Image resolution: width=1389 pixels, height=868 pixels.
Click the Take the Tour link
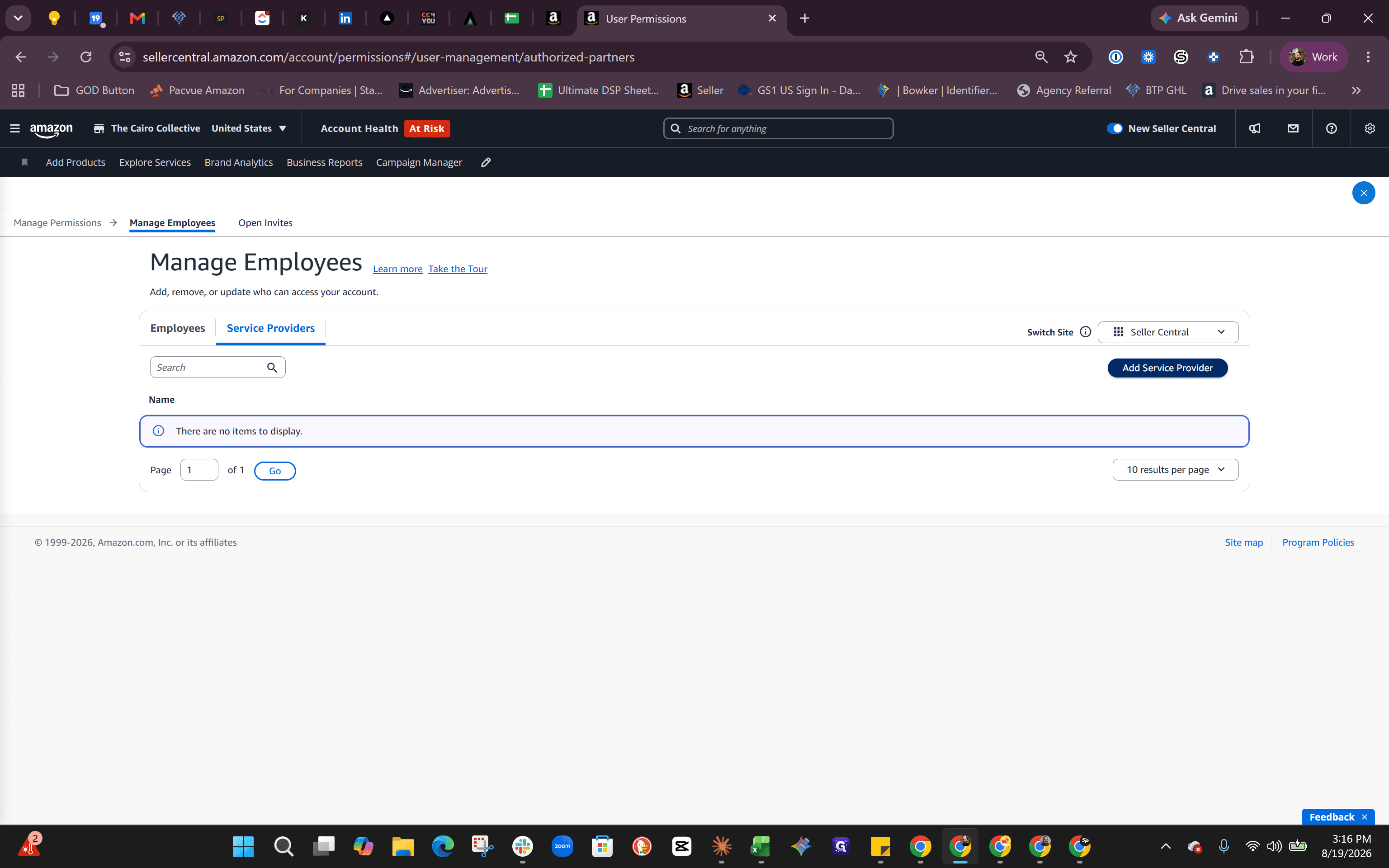coord(458,269)
